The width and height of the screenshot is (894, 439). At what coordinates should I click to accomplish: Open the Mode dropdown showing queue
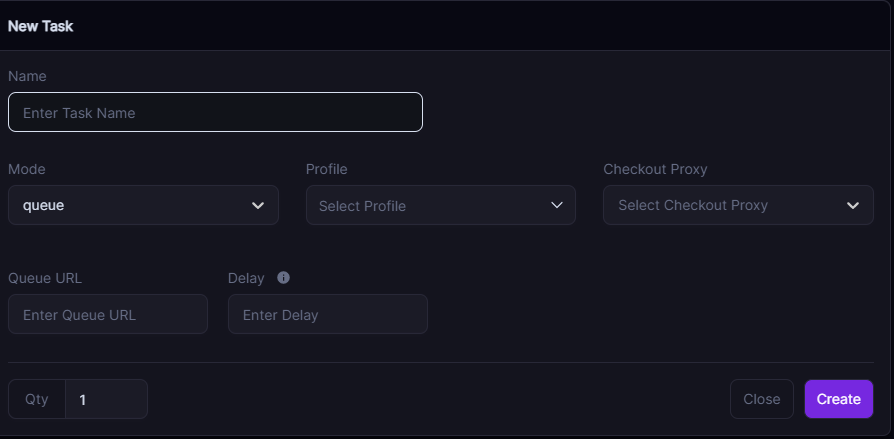143,205
